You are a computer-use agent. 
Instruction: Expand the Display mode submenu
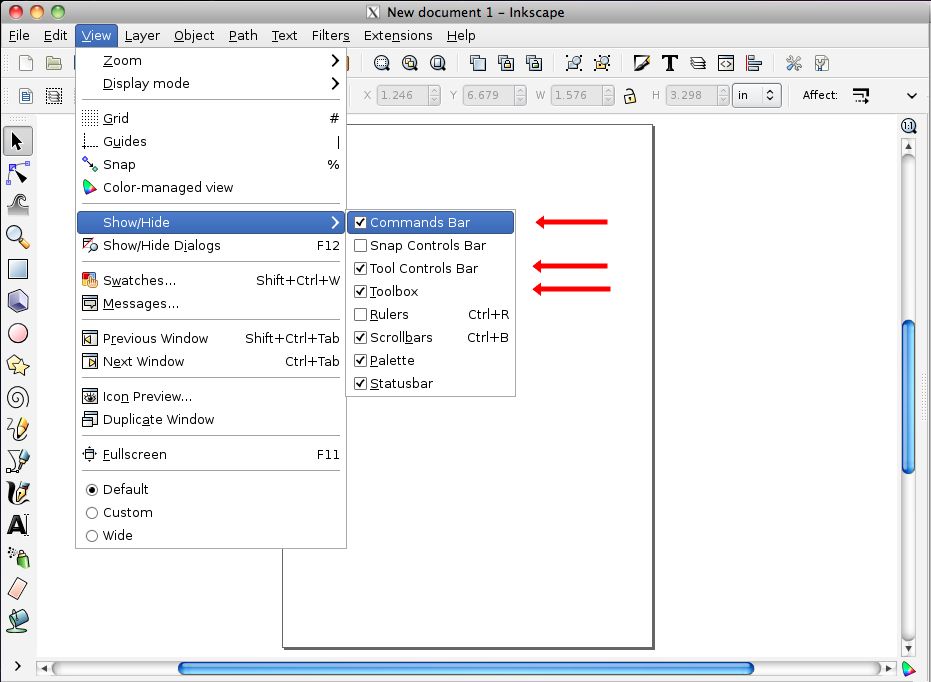click(211, 84)
